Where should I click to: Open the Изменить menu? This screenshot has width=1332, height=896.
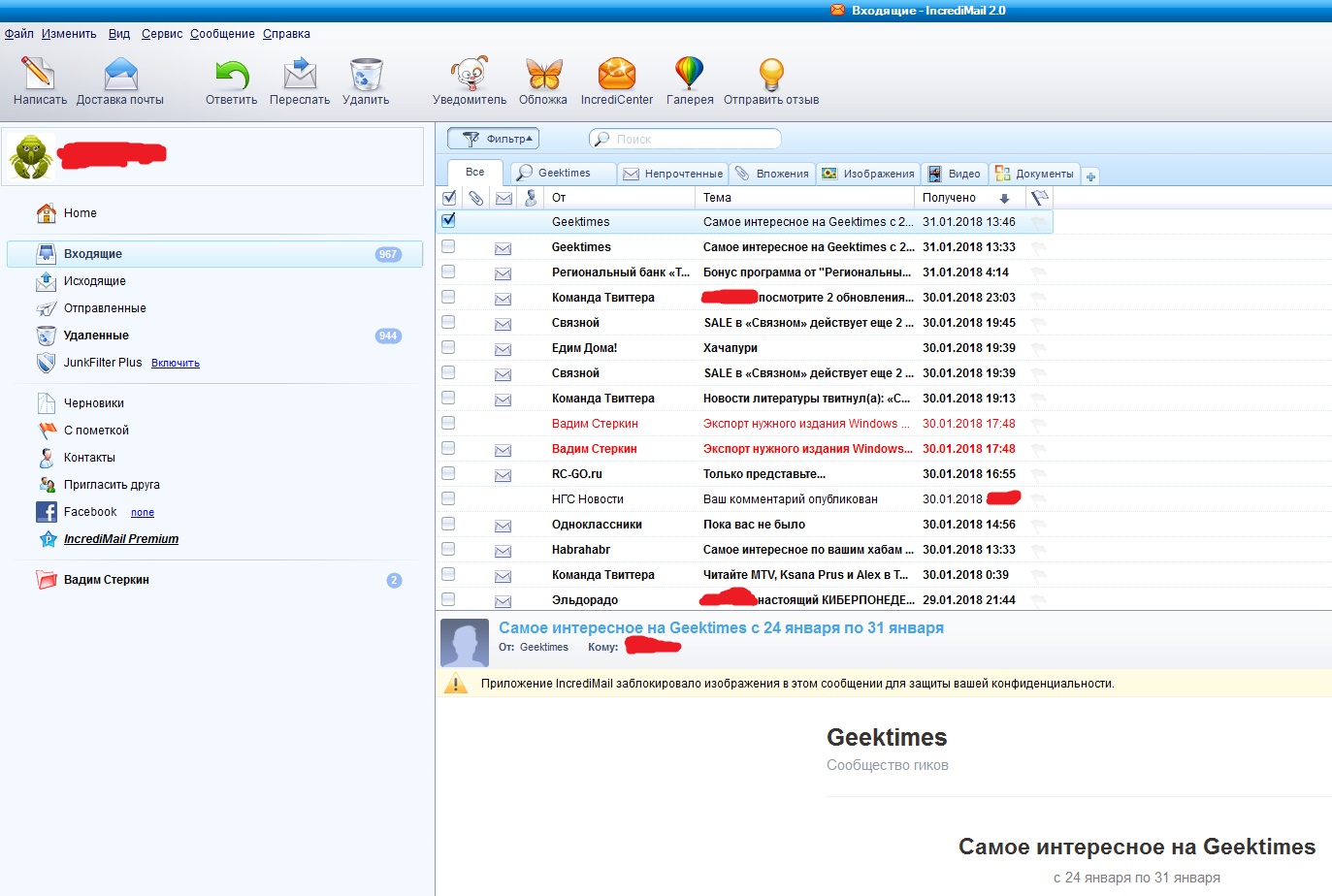click(69, 34)
